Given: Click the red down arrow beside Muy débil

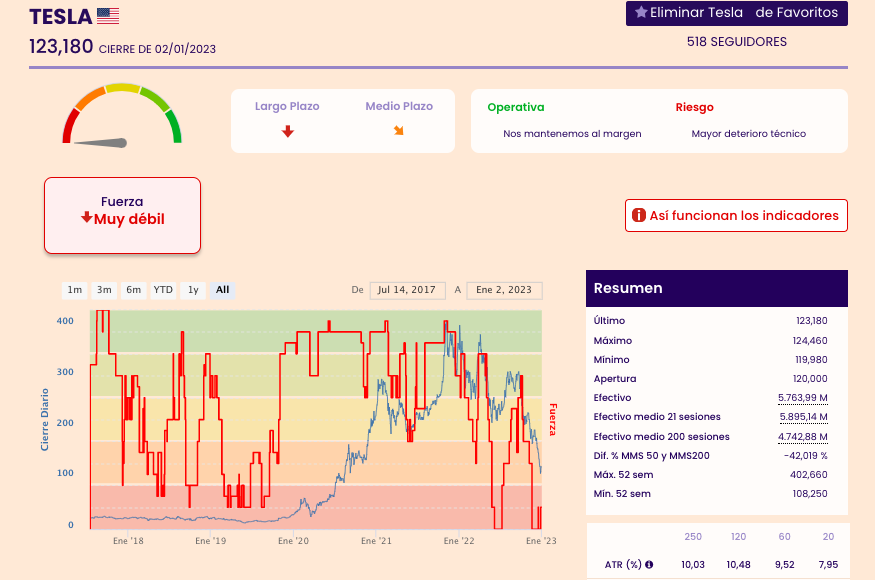Looking at the screenshot, I should tap(86, 217).
